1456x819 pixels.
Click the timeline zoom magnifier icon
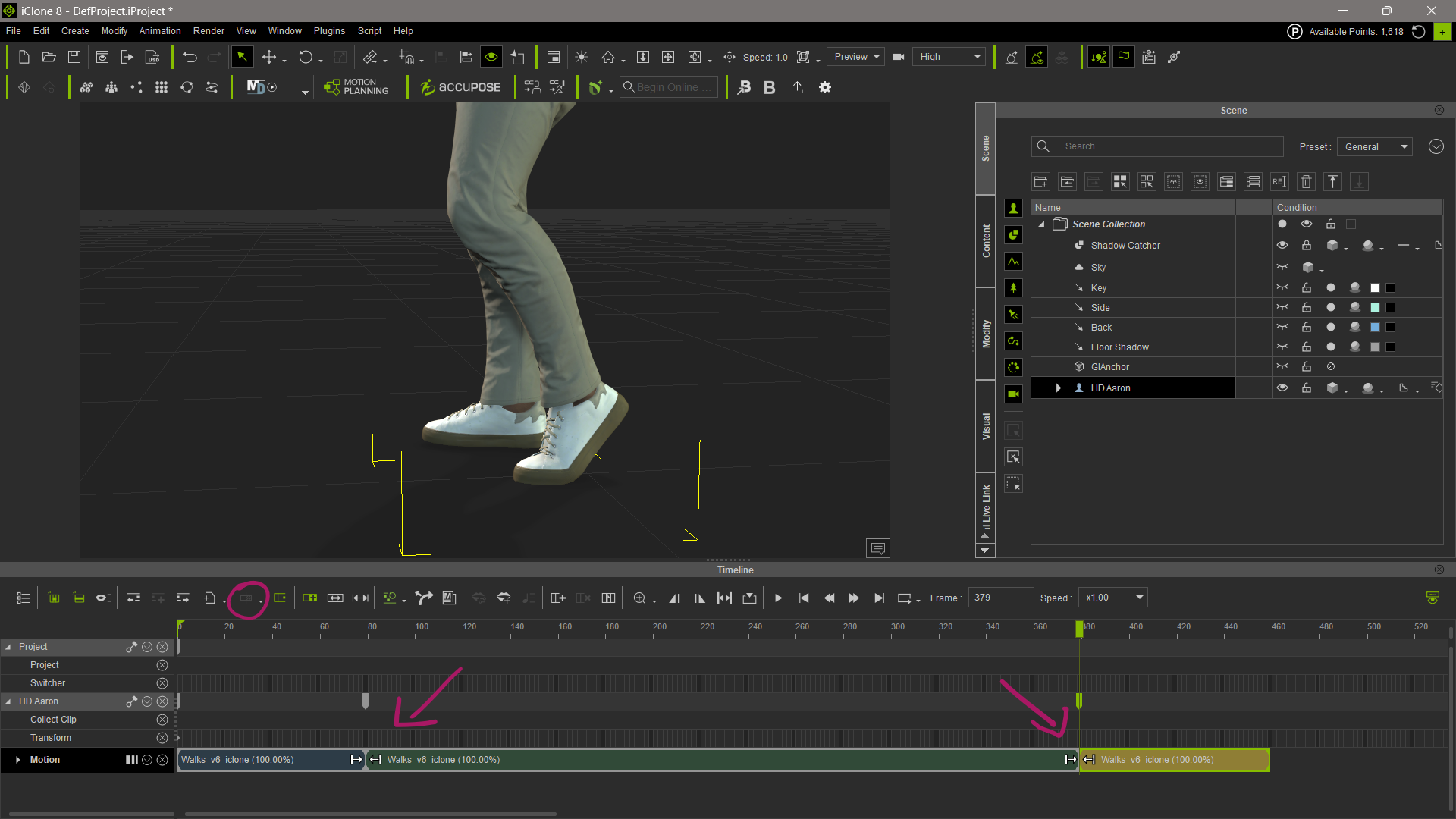click(x=639, y=598)
